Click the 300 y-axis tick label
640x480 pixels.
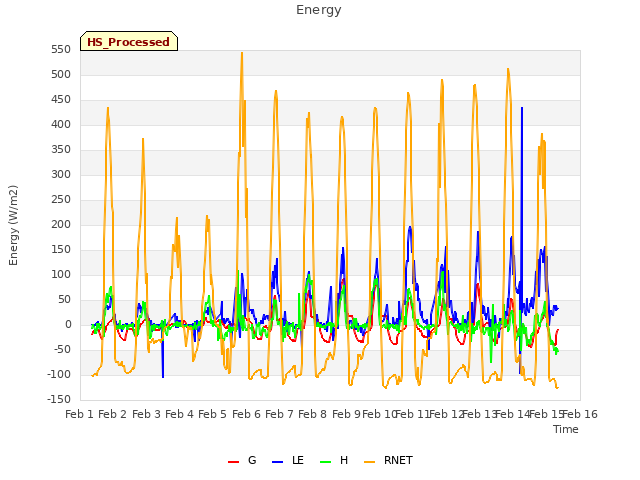(x=61, y=175)
